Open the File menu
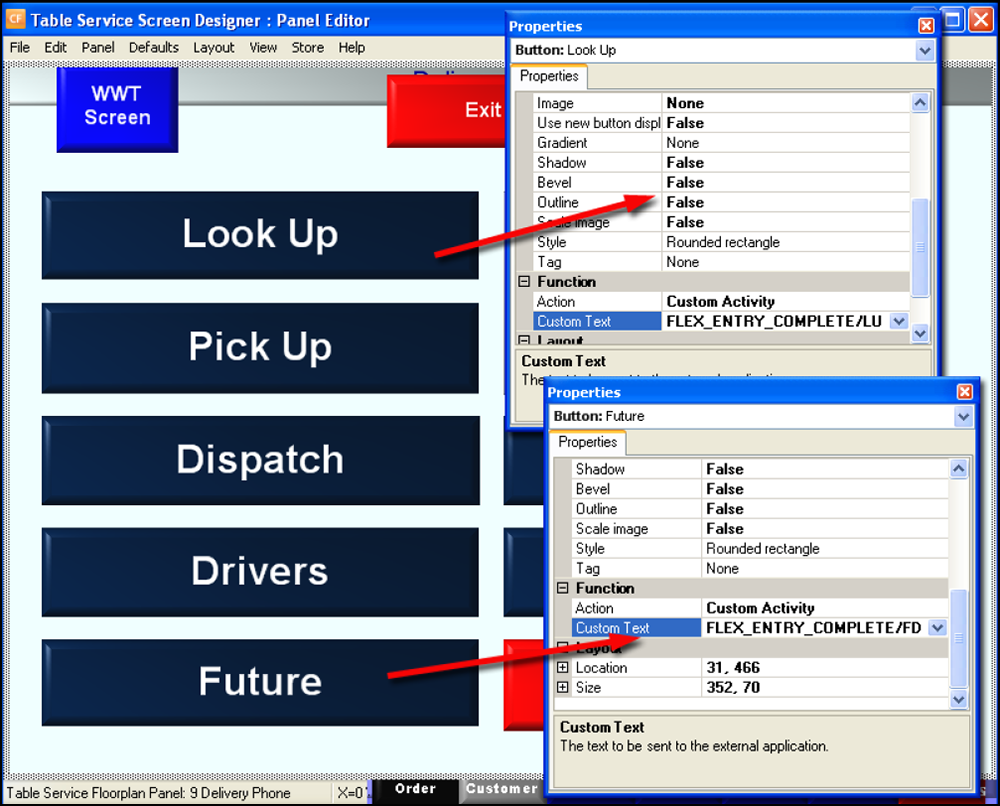The image size is (1000, 806). [x=19, y=47]
